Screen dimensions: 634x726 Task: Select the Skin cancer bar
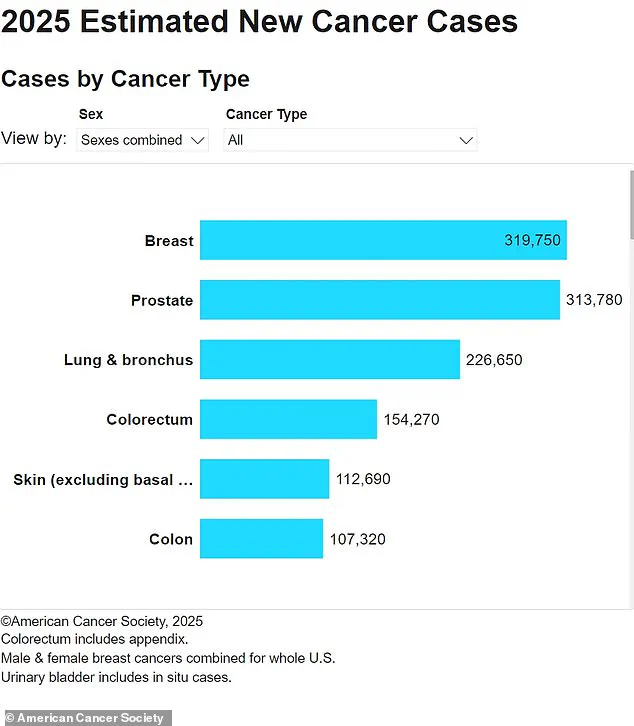point(264,479)
